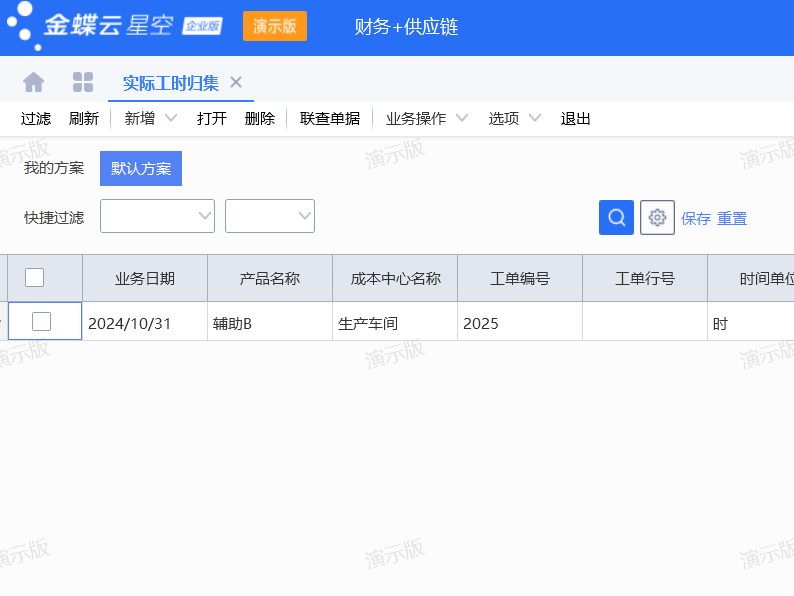Click the 保存 link

[x=696, y=218]
